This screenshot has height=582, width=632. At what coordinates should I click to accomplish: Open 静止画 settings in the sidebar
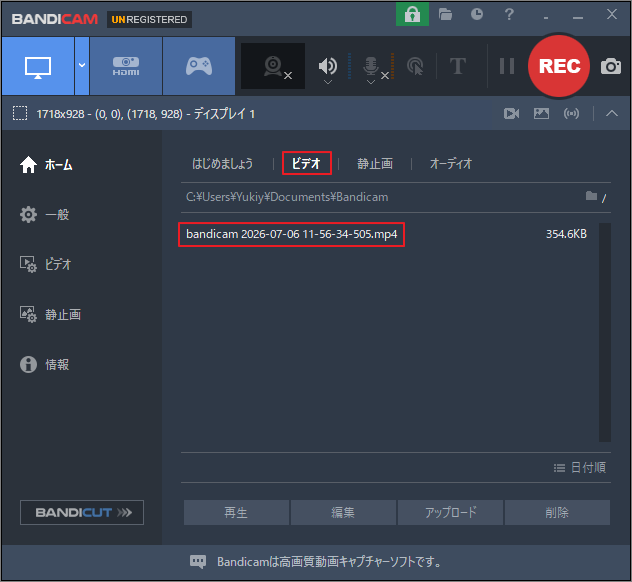[50, 314]
